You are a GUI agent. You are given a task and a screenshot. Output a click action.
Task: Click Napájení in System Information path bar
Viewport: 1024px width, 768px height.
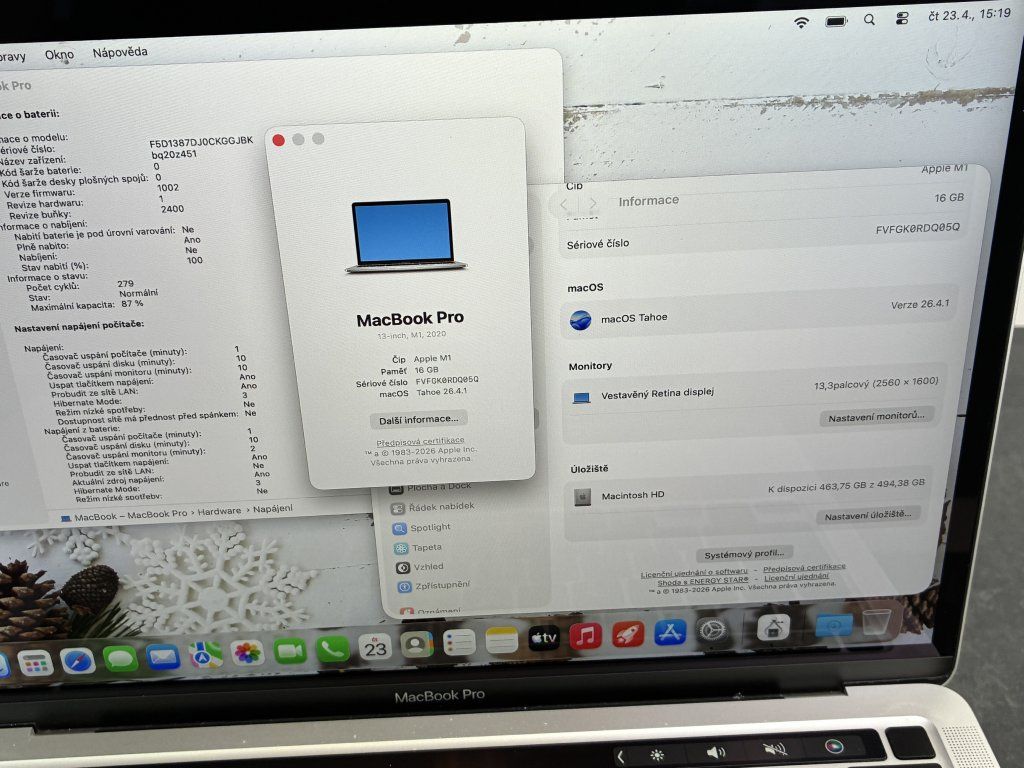pyautogui.click(x=273, y=508)
